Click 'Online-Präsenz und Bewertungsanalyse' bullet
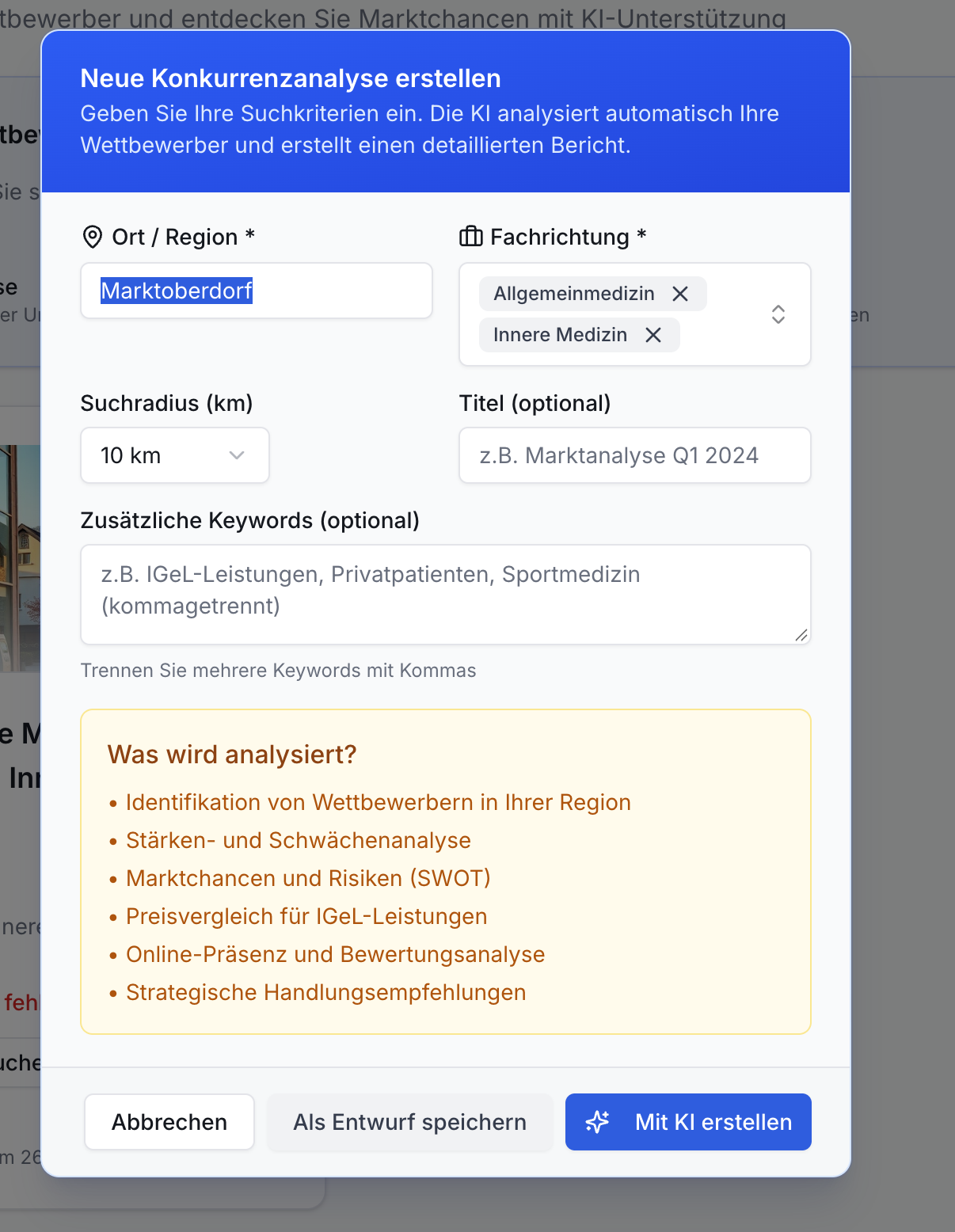Screen dimensions: 955x1232 pos(336,954)
